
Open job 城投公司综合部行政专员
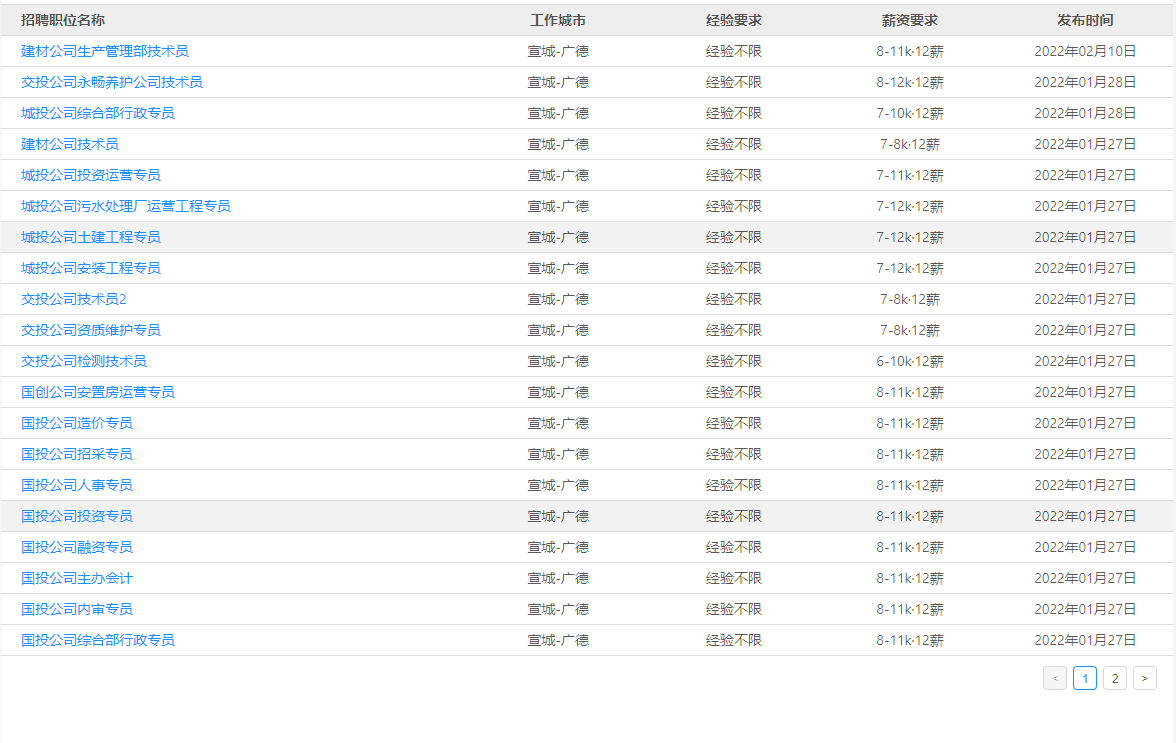pyautogui.click(x=98, y=113)
